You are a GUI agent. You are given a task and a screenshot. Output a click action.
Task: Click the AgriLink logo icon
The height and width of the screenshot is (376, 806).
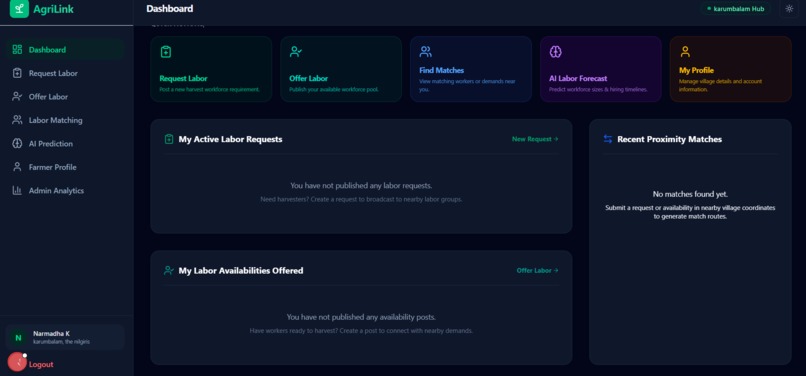(19, 9)
